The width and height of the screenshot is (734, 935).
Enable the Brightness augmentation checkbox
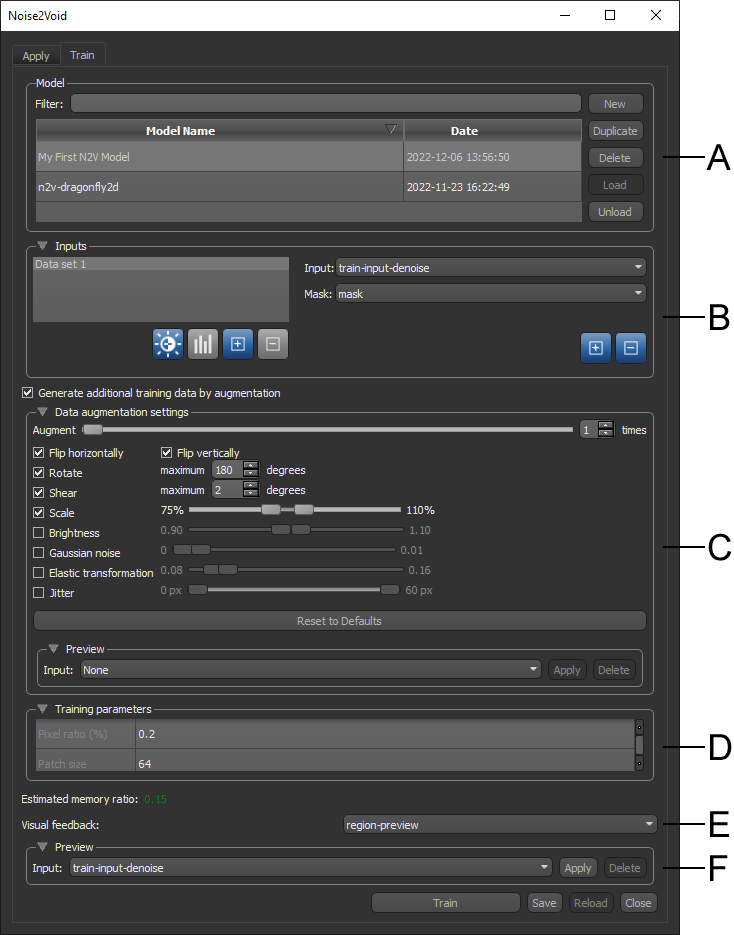(x=39, y=533)
